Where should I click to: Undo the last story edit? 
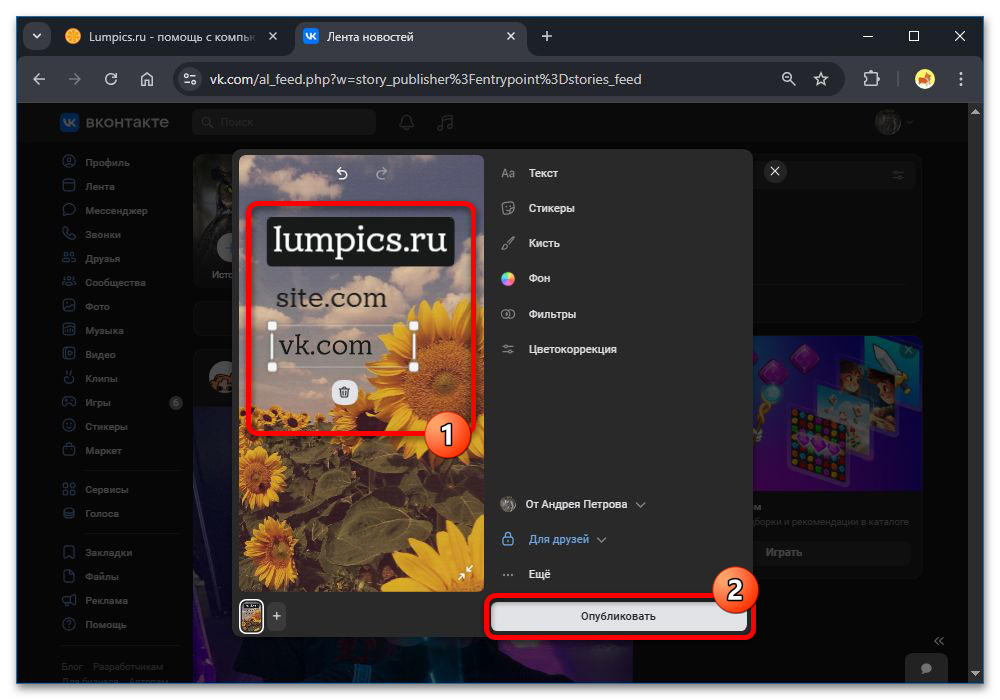pos(342,173)
